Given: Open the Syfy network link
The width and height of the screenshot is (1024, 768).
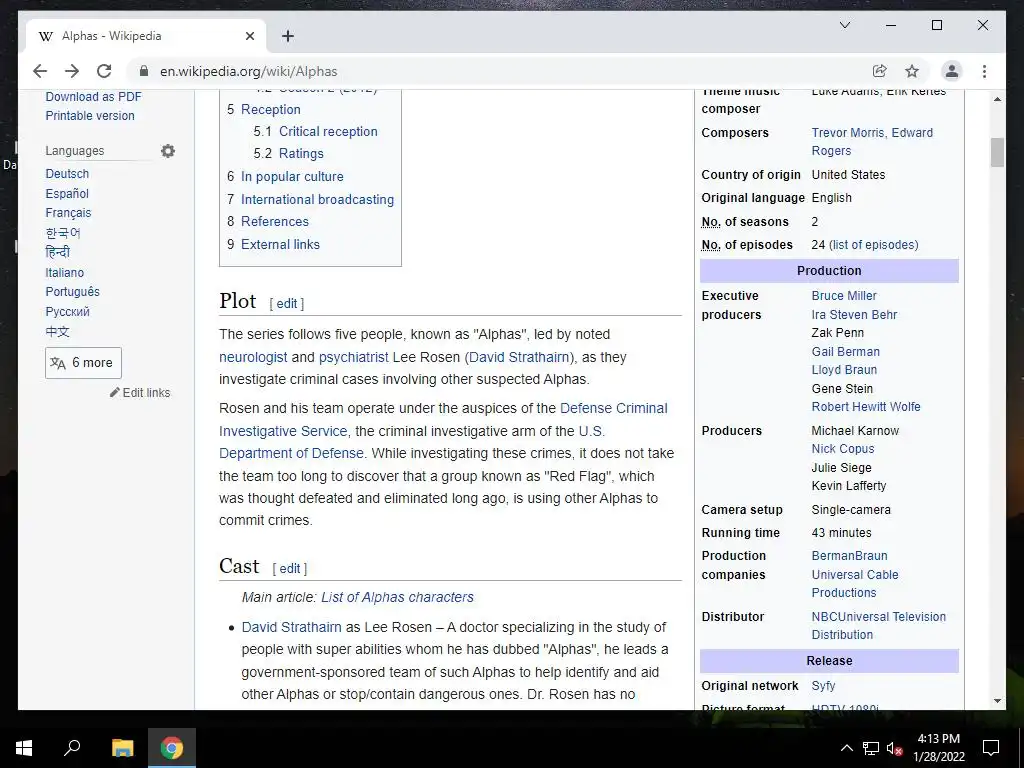Looking at the screenshot, I should pos(823,686).
